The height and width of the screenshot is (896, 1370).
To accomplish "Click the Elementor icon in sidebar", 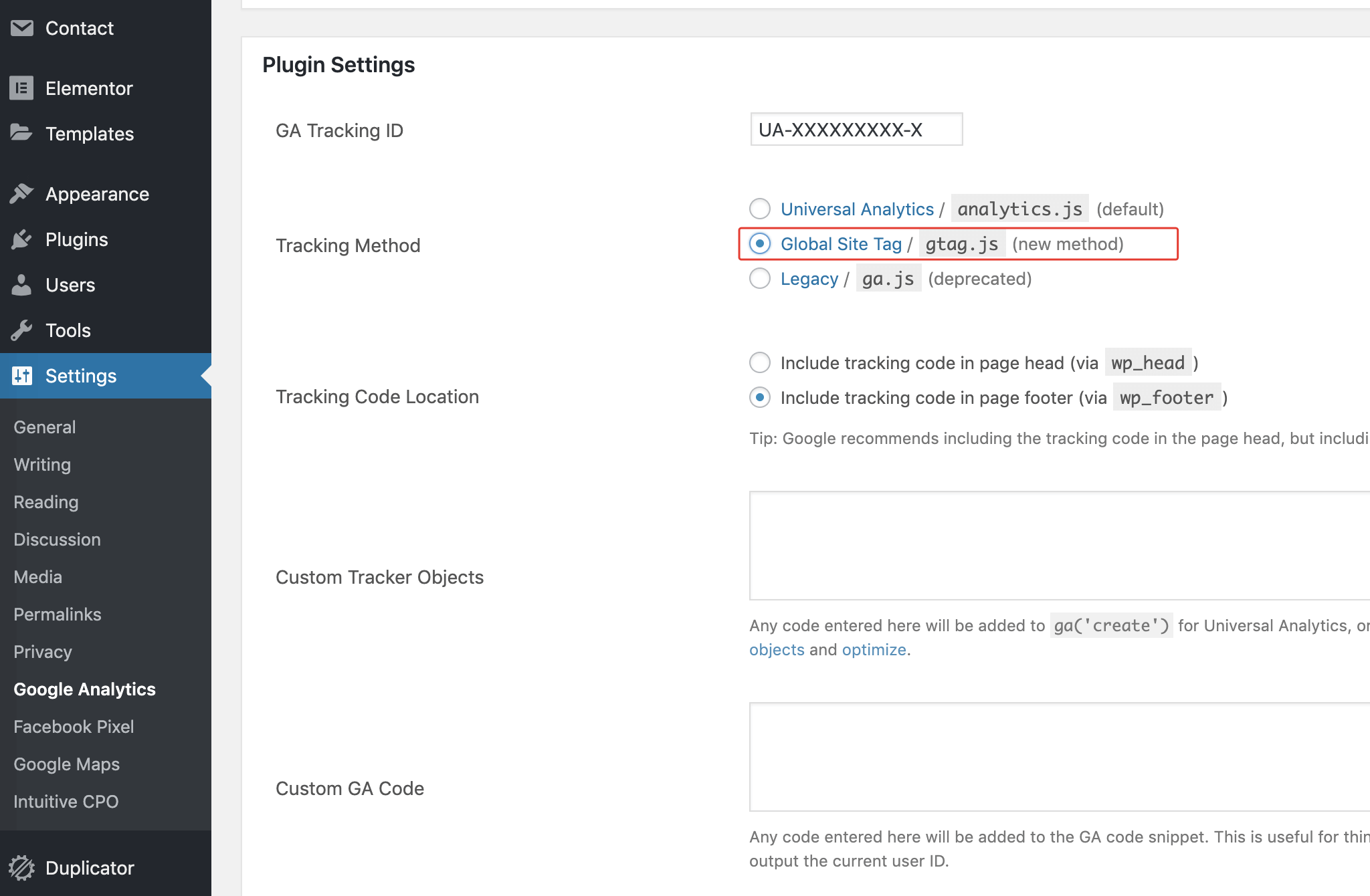I will [x=21, y=88].
